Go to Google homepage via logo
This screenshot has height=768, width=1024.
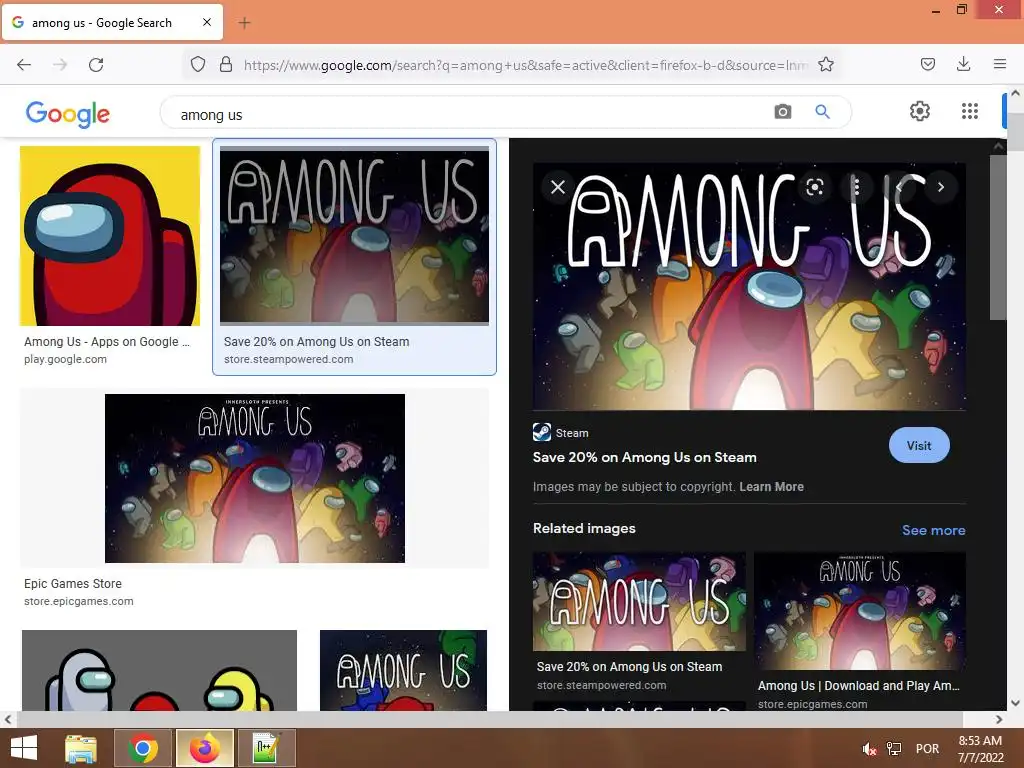68,114
